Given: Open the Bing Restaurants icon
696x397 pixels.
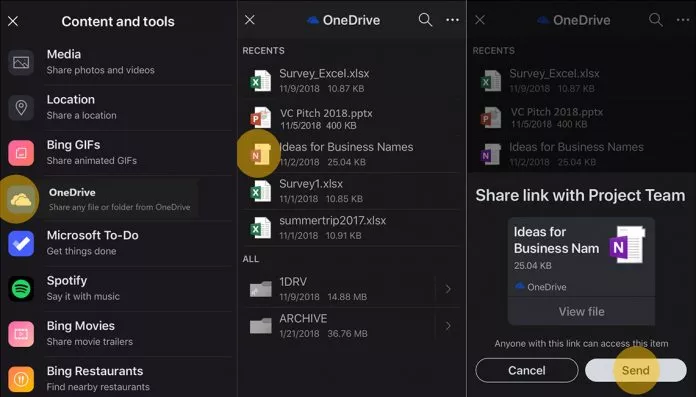Looking at the screenshot, I should [x=21, y=379].
